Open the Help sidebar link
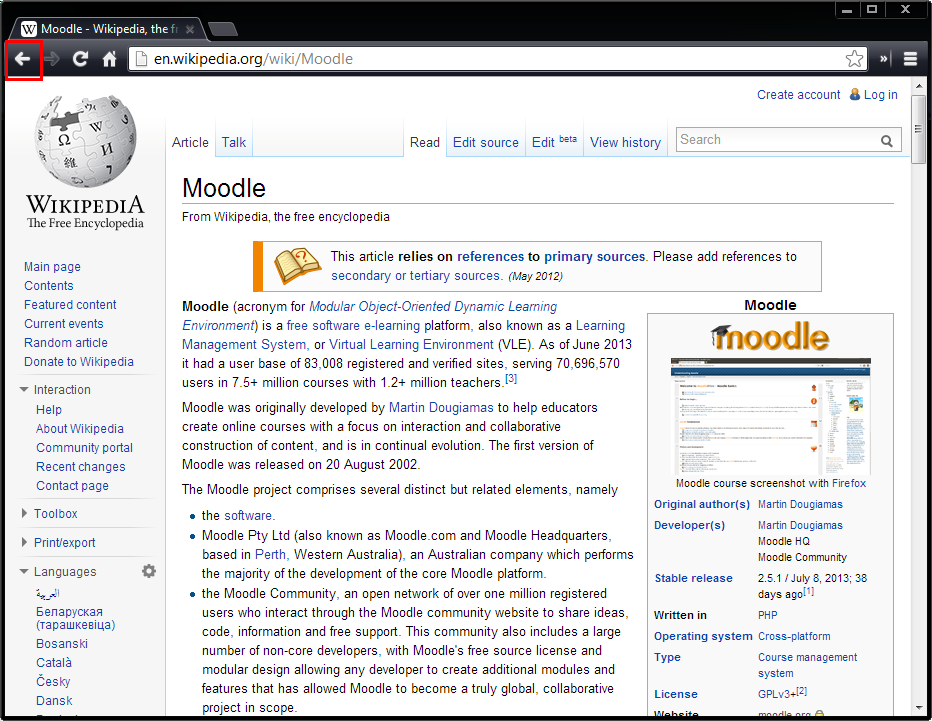This screenshot has height=721, width=932. click(49, 410)
